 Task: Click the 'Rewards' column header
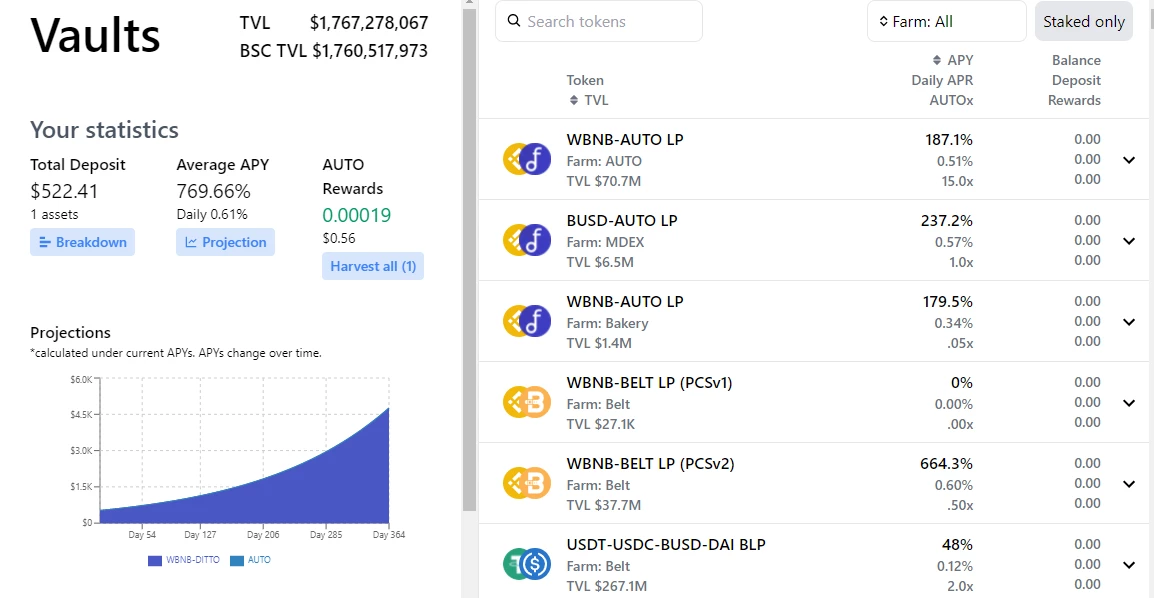tap(1075, 100)
